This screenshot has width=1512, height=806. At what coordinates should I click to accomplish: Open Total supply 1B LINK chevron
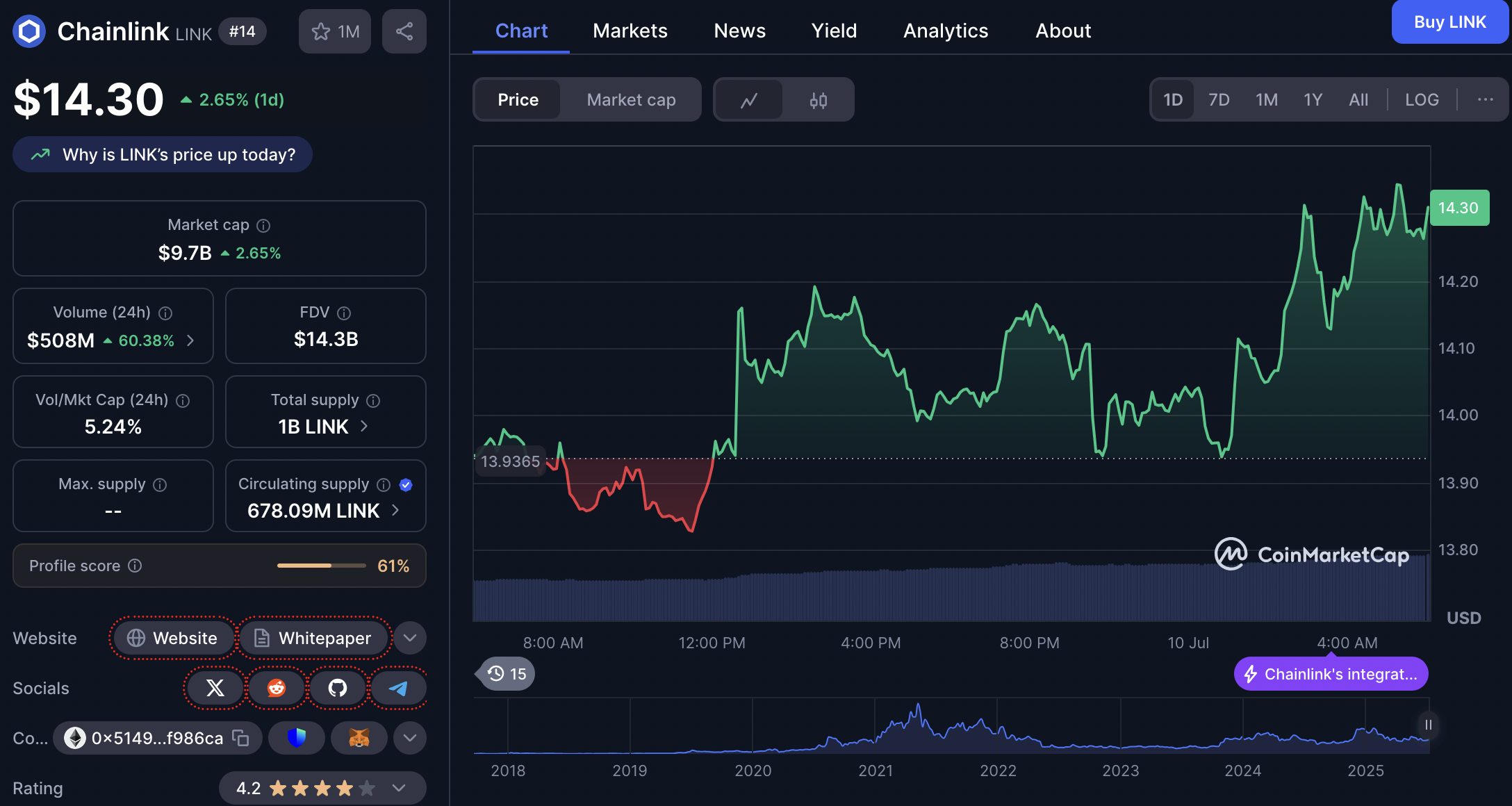[364, 426]
